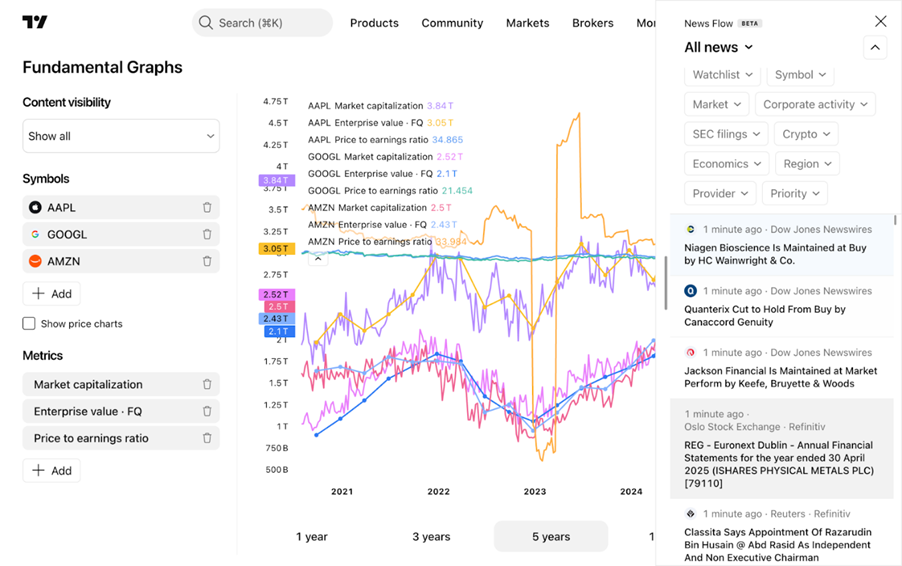Viewport: 902px width, 566px height.
Task: Expand SEC filings filter dropdown
Action: [726, 134]
